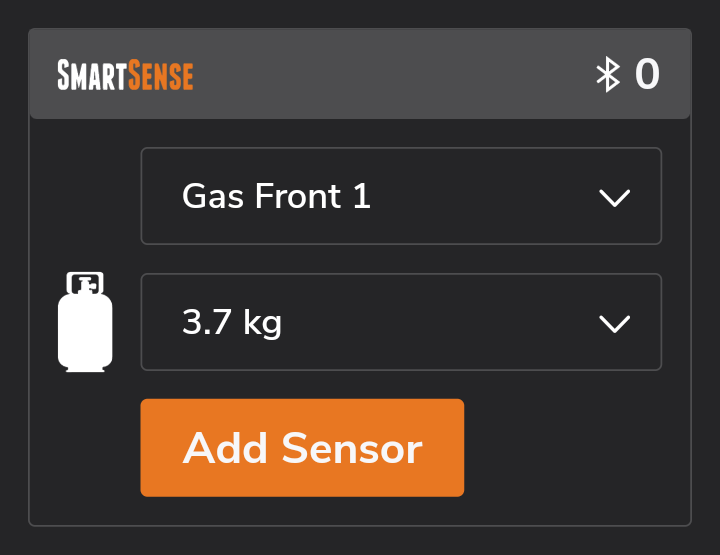Click the word "Sensor" on the orange button
Image resolution: width=720 pixels, height=555 pixels.
point(351,448)
